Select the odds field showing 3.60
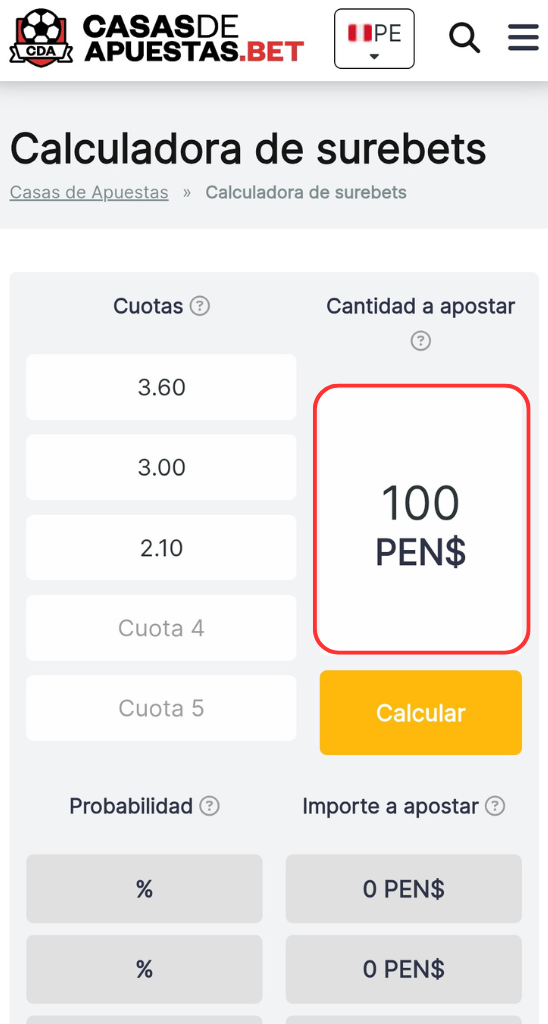Viewport: 548px width, 1024px height. coord(161,387)
